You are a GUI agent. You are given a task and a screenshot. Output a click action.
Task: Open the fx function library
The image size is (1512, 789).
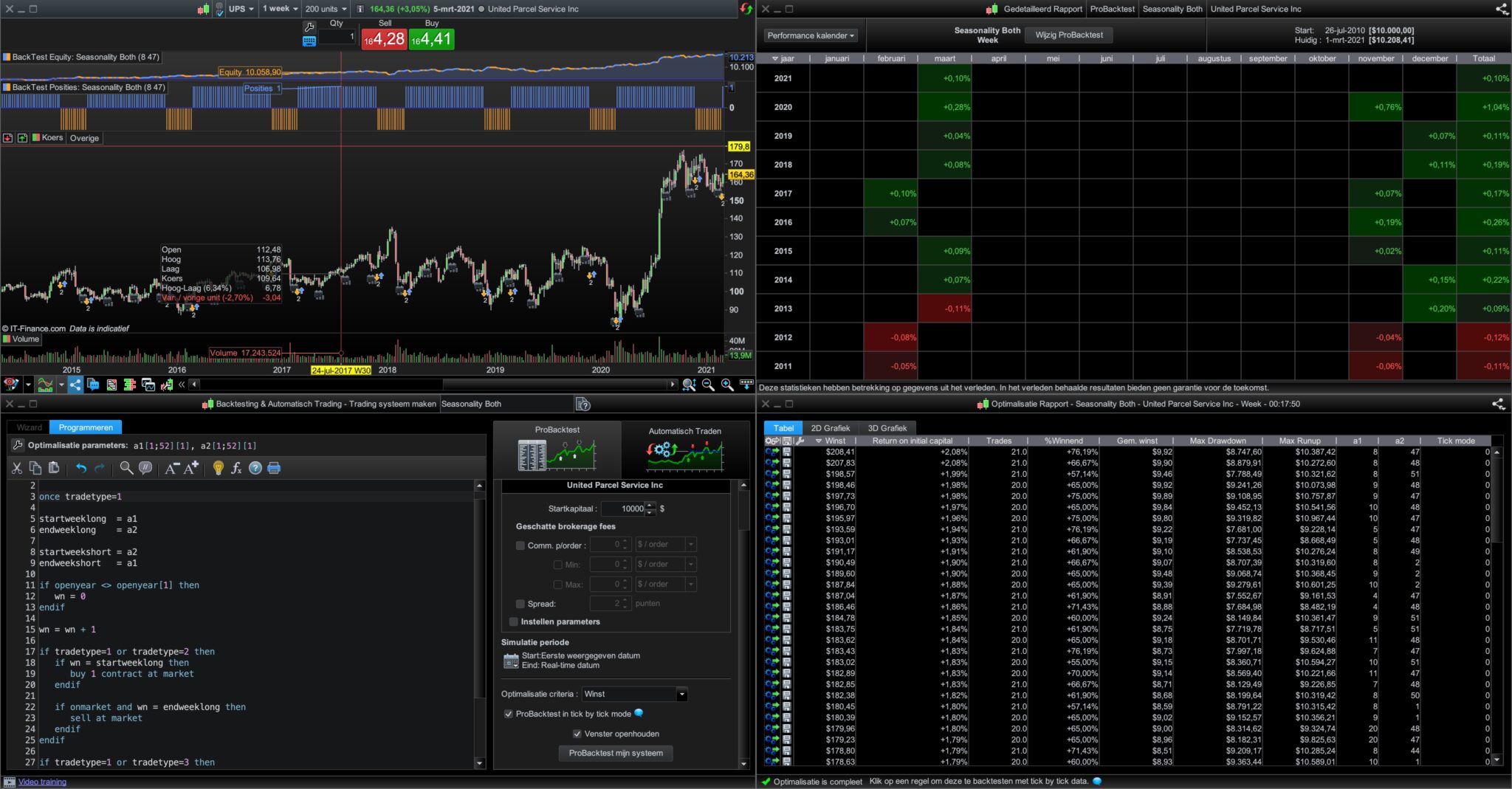point(236,468)
